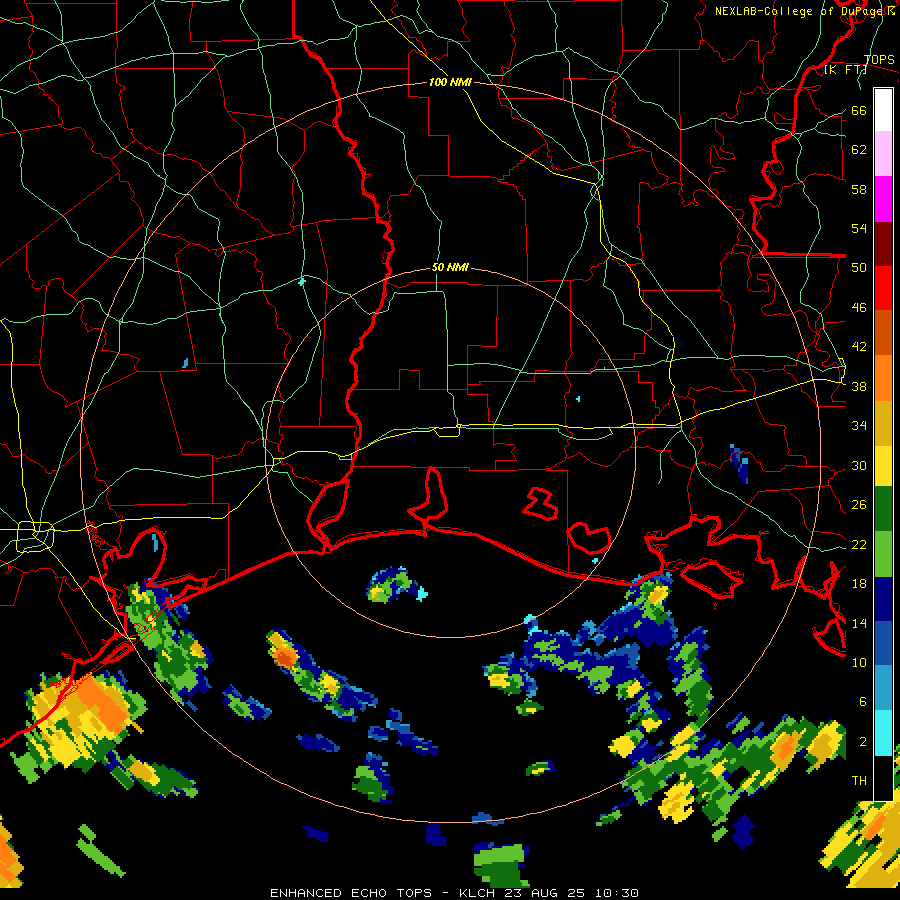Click the '100 NMI' range ring label

(x=450, y=82)
